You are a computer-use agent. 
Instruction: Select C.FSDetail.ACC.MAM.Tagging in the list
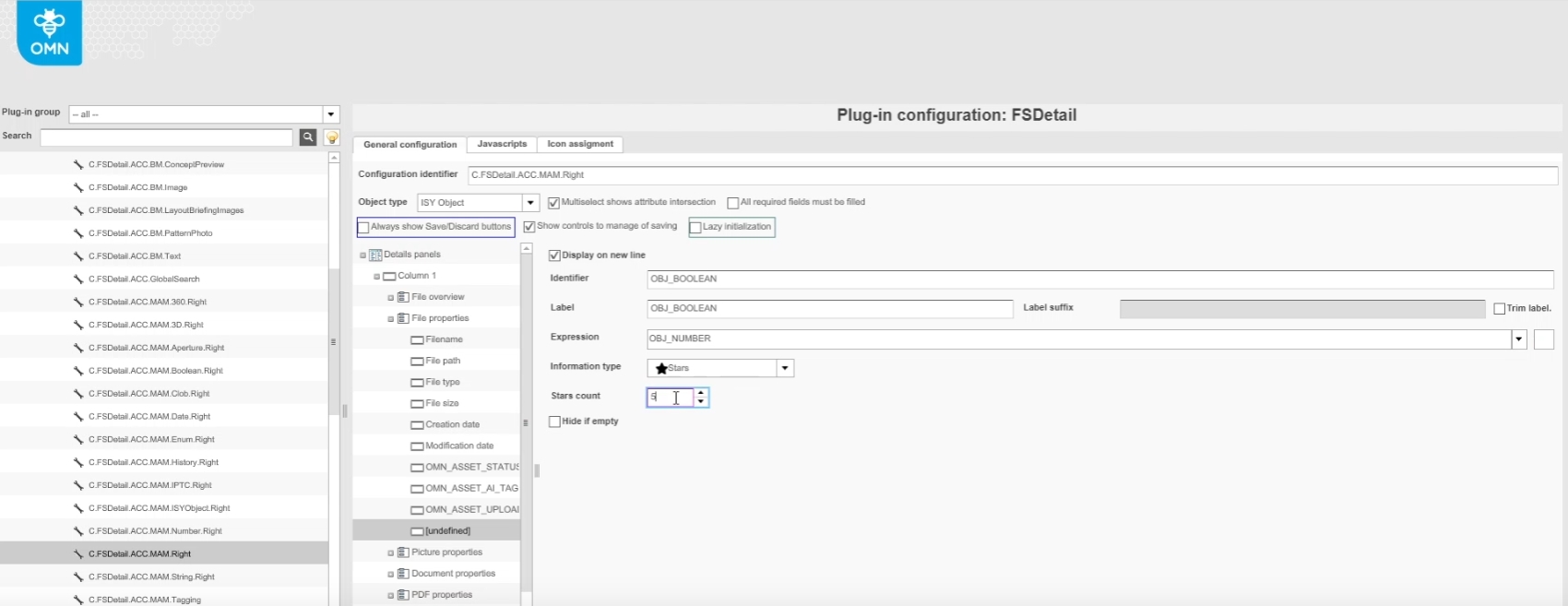click(x=145, y=600)
